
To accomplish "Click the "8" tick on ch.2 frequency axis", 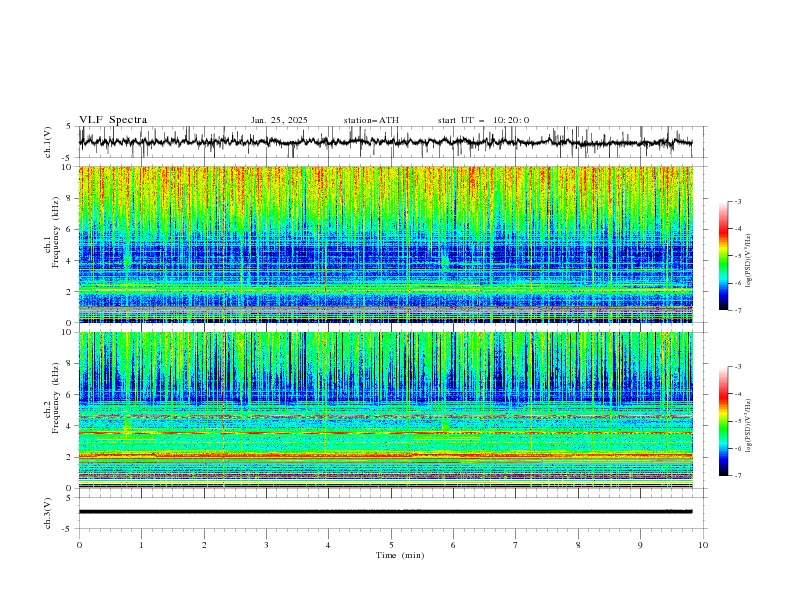I will point(71,364).
